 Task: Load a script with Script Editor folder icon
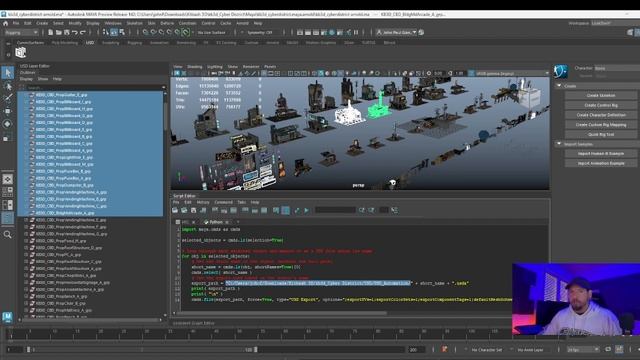(x=175, y=210)
